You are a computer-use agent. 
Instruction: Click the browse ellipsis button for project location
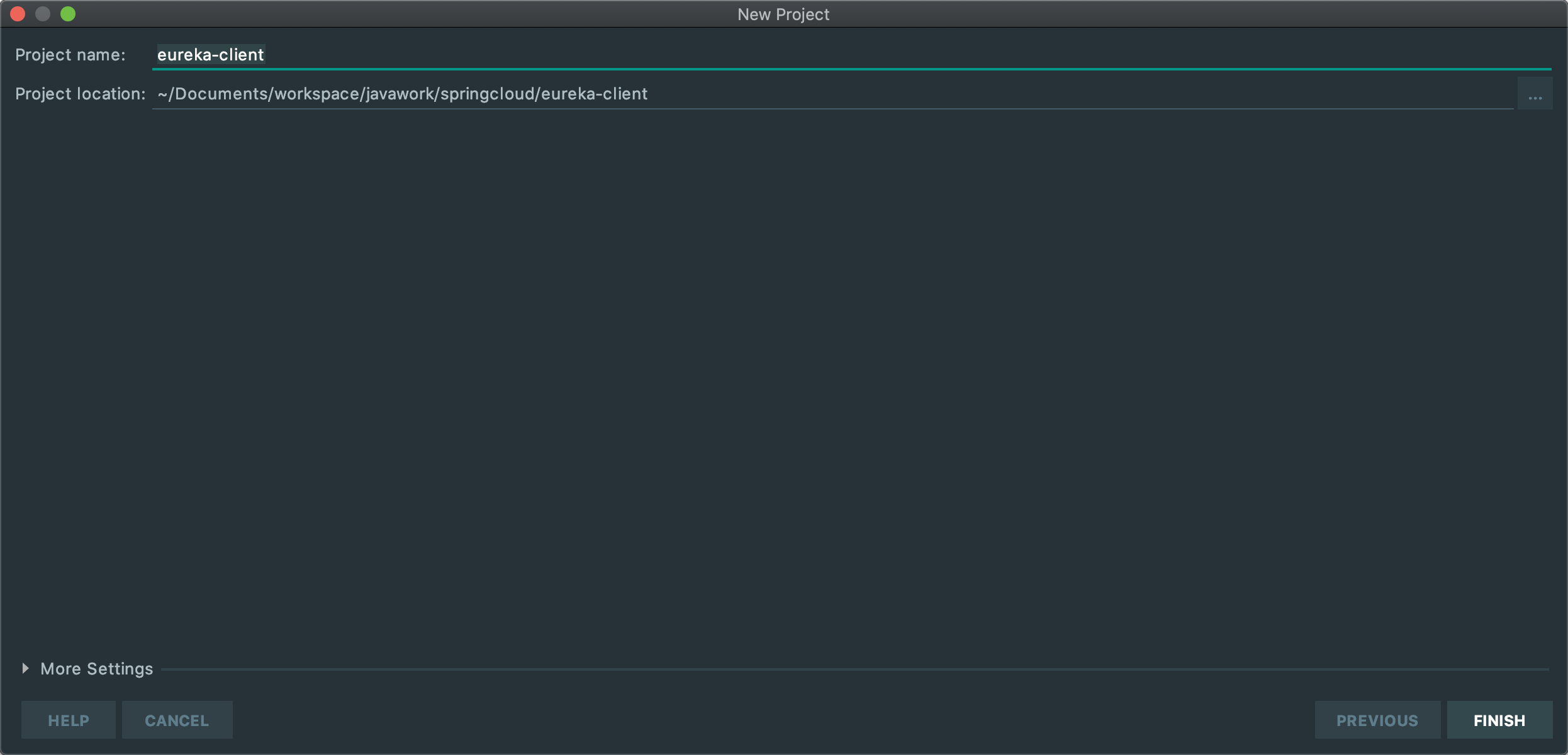point(1535,94)
